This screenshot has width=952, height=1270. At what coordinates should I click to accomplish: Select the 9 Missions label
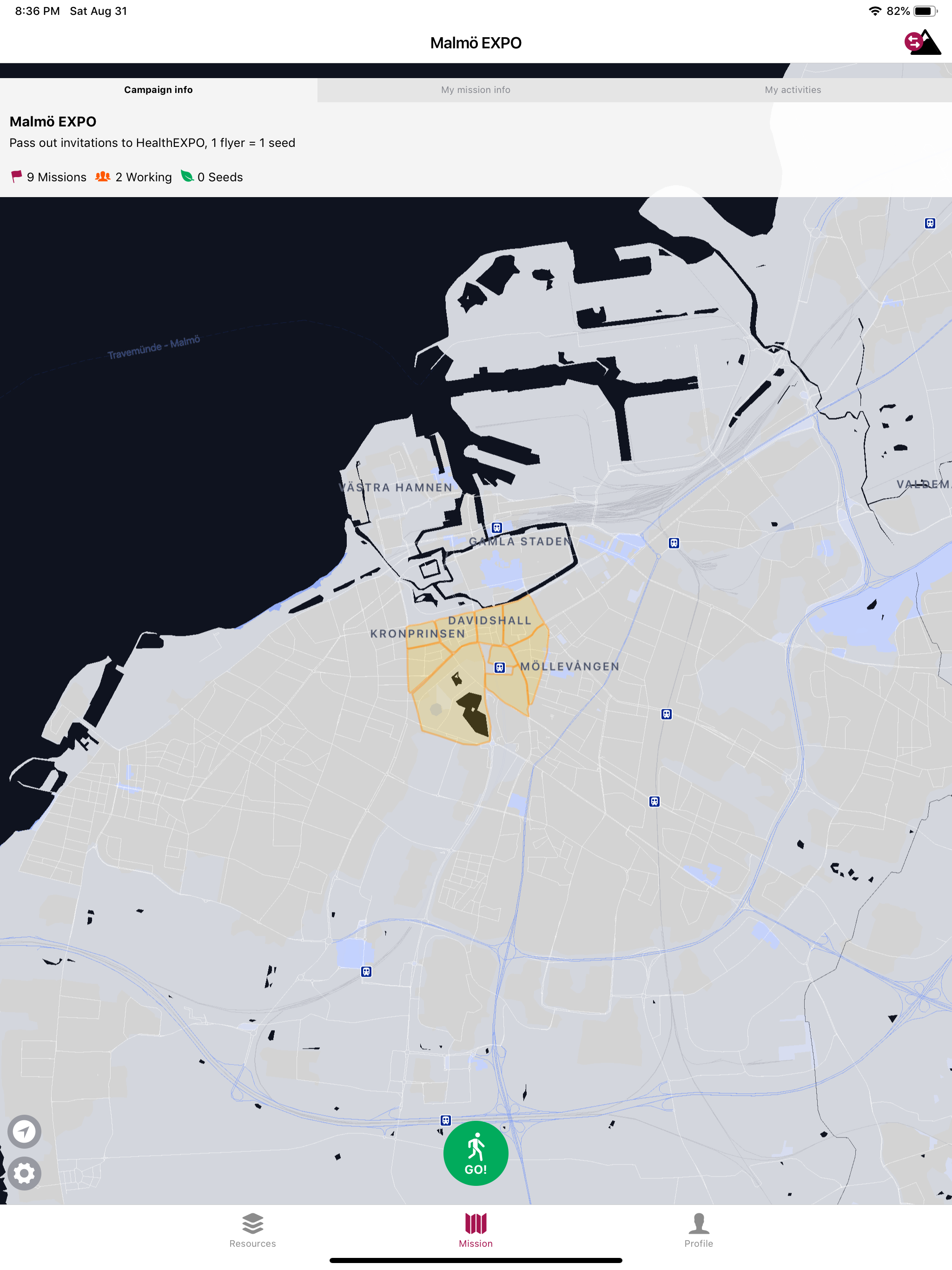point(57,178)
